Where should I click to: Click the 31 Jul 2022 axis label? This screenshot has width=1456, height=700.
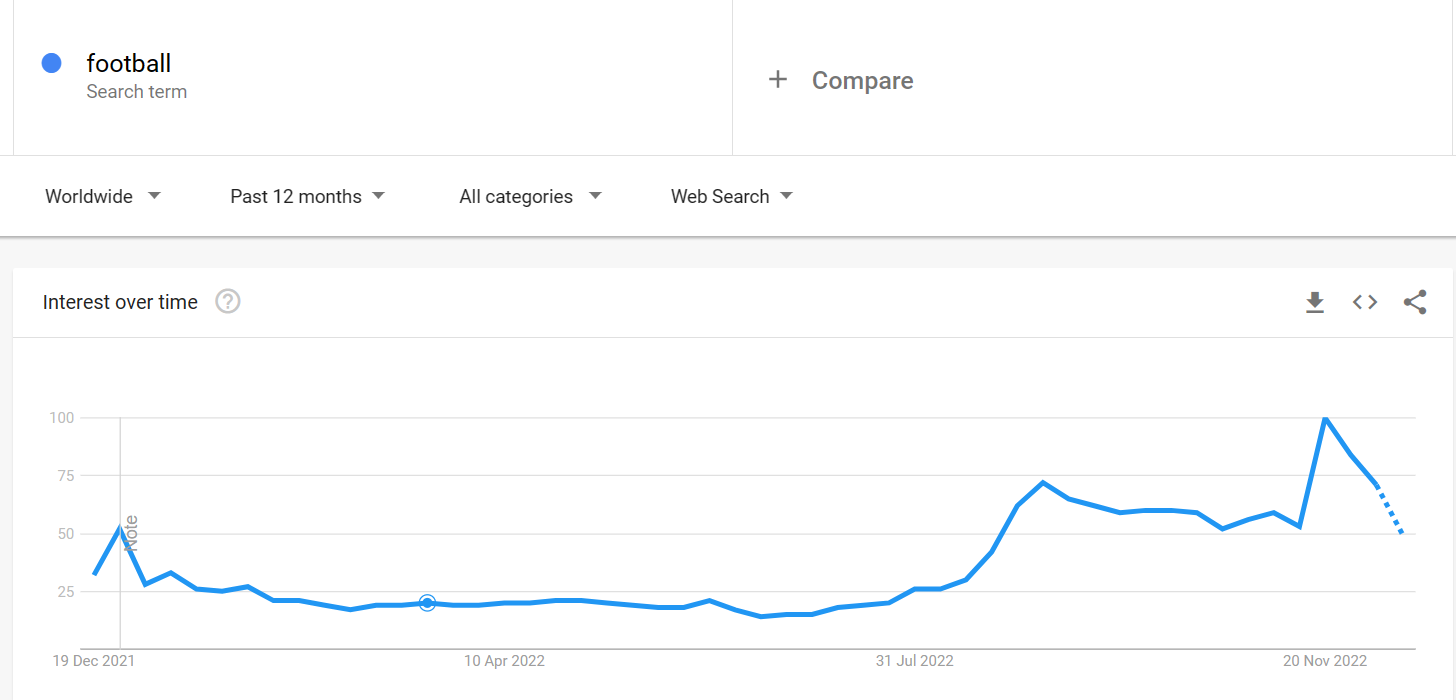(915, 661)
